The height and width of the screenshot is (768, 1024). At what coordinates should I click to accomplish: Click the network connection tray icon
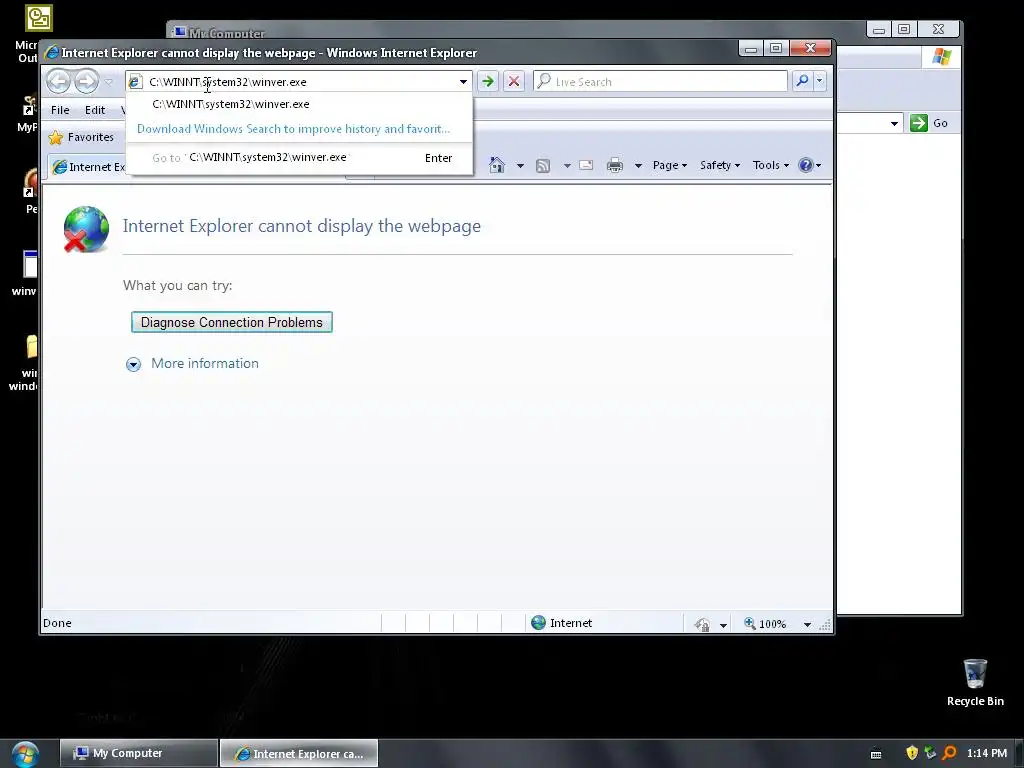pyautogui.click(x=930, y=753)
